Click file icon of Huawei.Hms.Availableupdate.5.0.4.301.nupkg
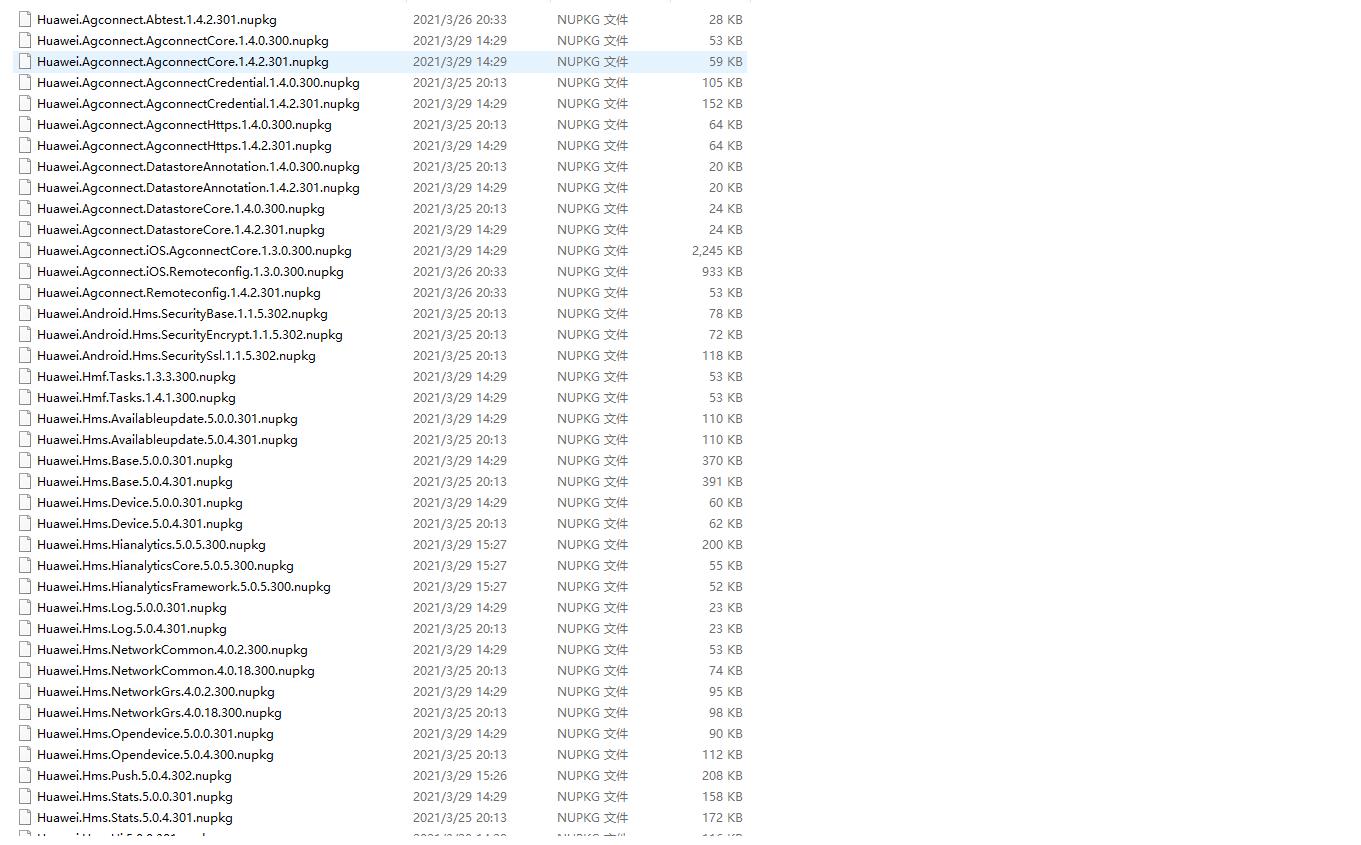Viewport: 1361px width, 845px height. pos(25,439)
